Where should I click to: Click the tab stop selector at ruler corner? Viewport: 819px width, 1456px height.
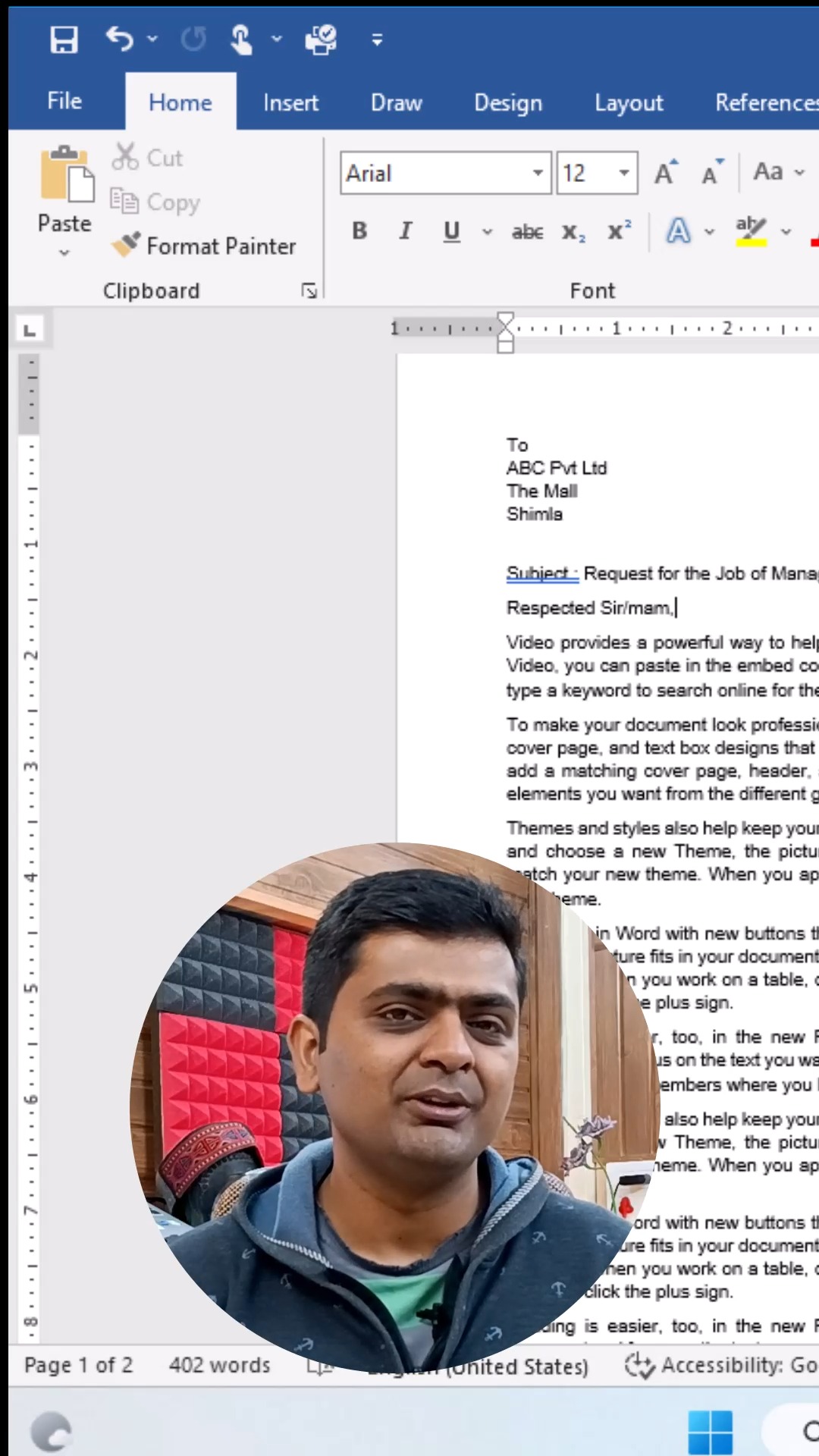30,330
